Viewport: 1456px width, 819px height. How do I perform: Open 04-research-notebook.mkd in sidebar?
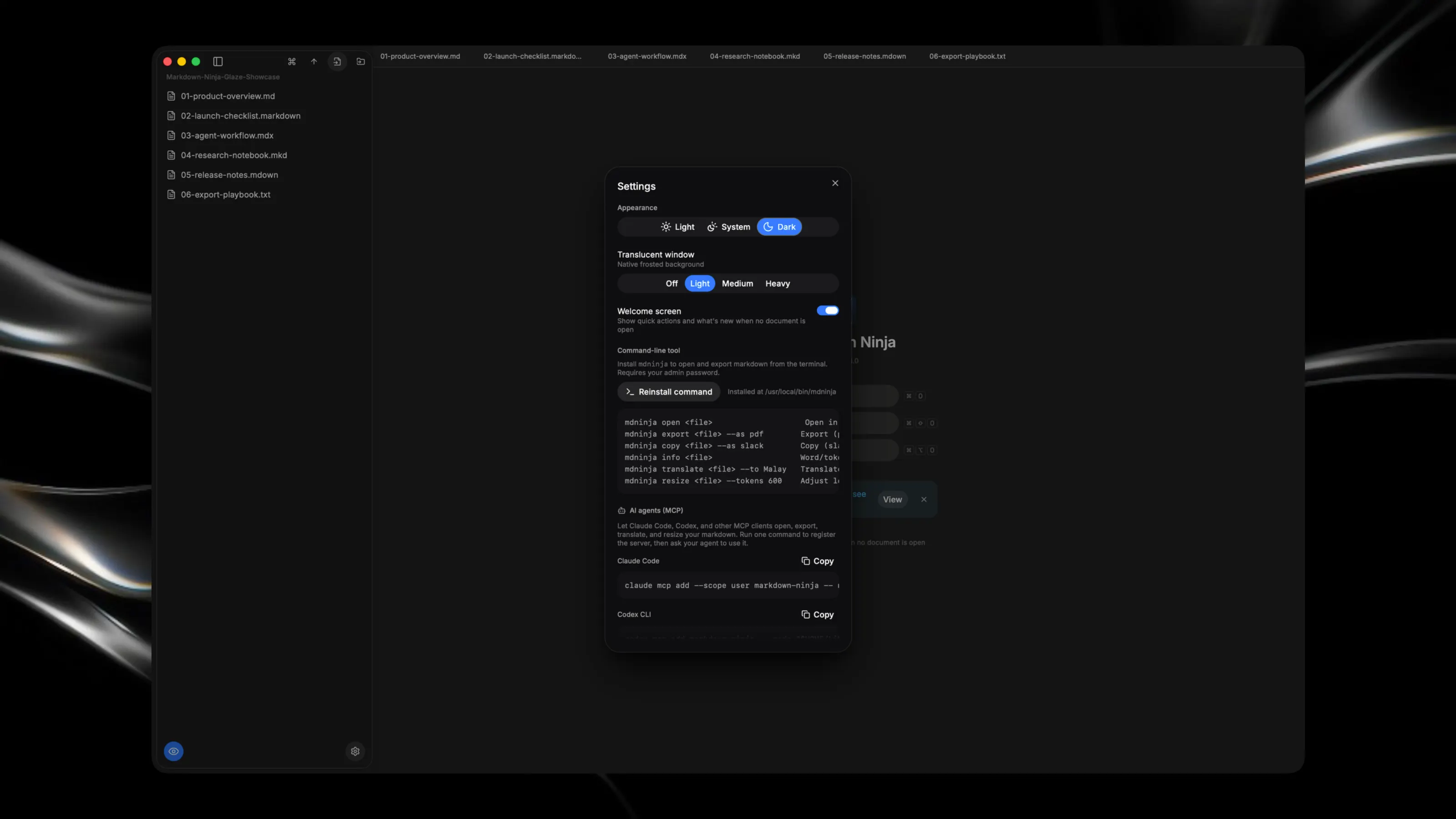coord(264,155)
